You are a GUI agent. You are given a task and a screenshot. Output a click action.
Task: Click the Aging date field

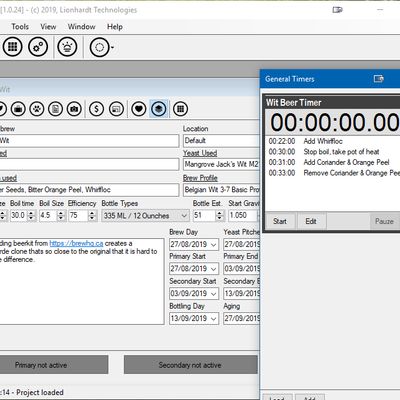tap(242, 318)
